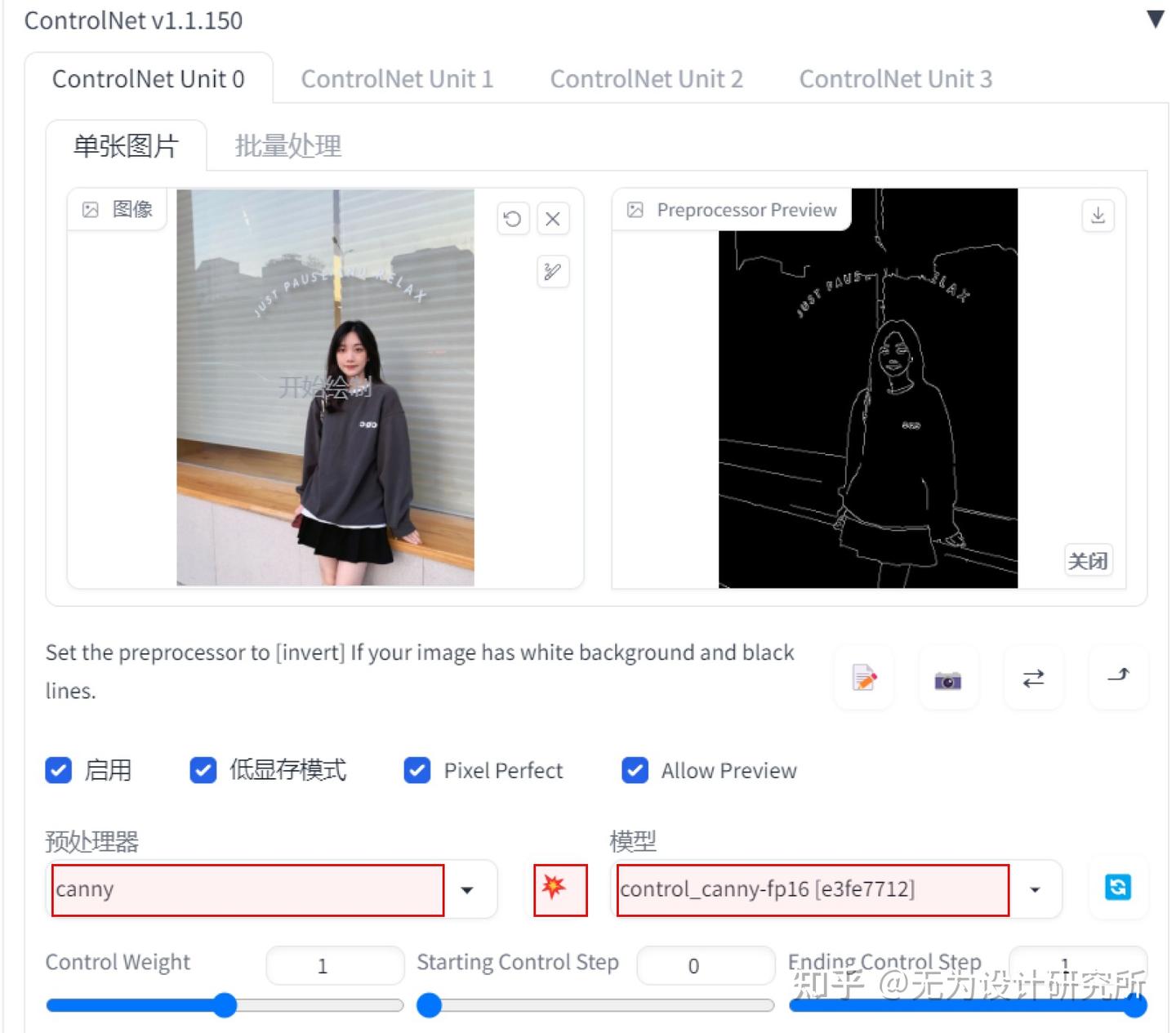Send dimensions with the up-arrow icon
Viewport: 1176px width, 1033px height.
1118,676
